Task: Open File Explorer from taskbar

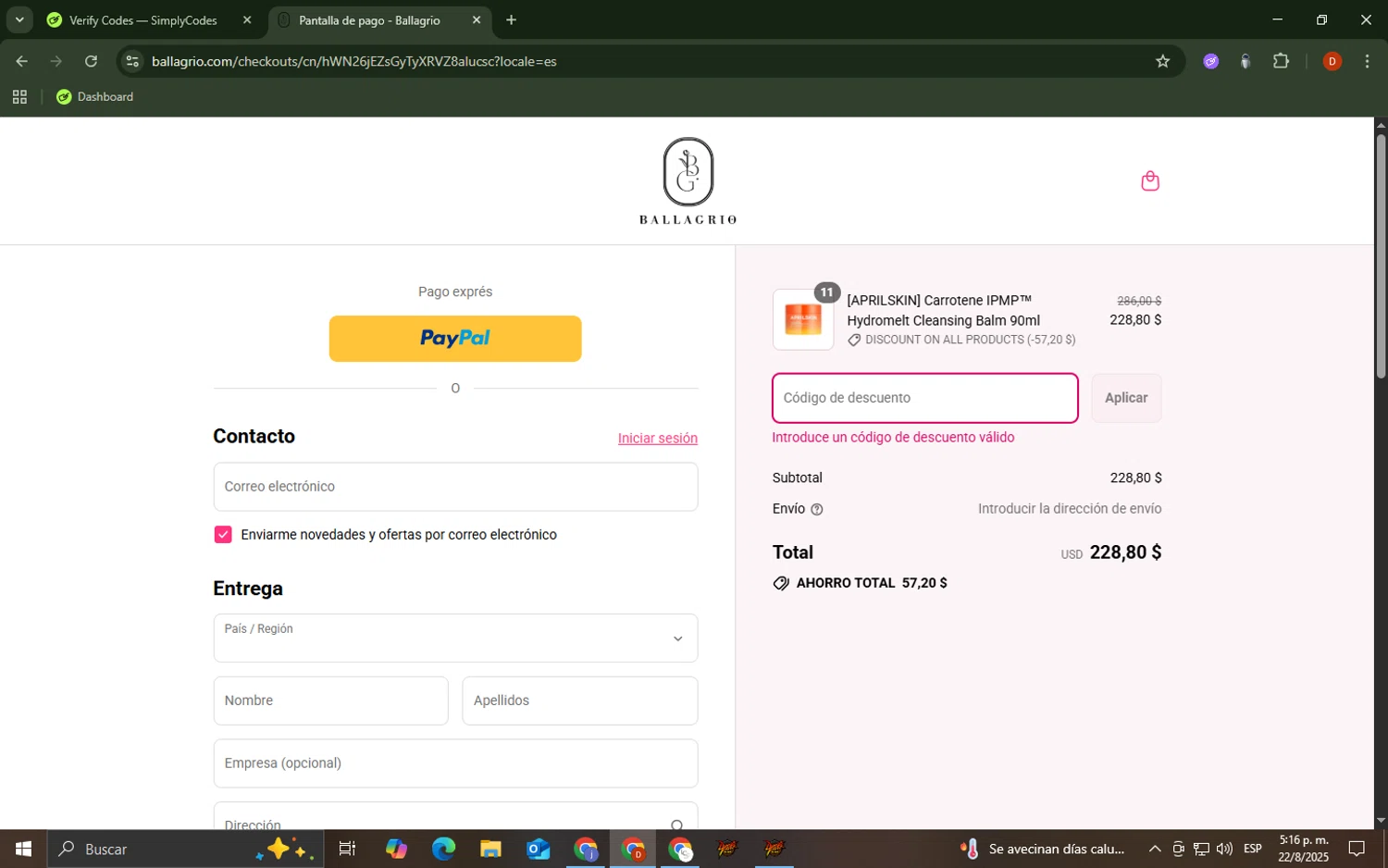Action: click(490, 849)
